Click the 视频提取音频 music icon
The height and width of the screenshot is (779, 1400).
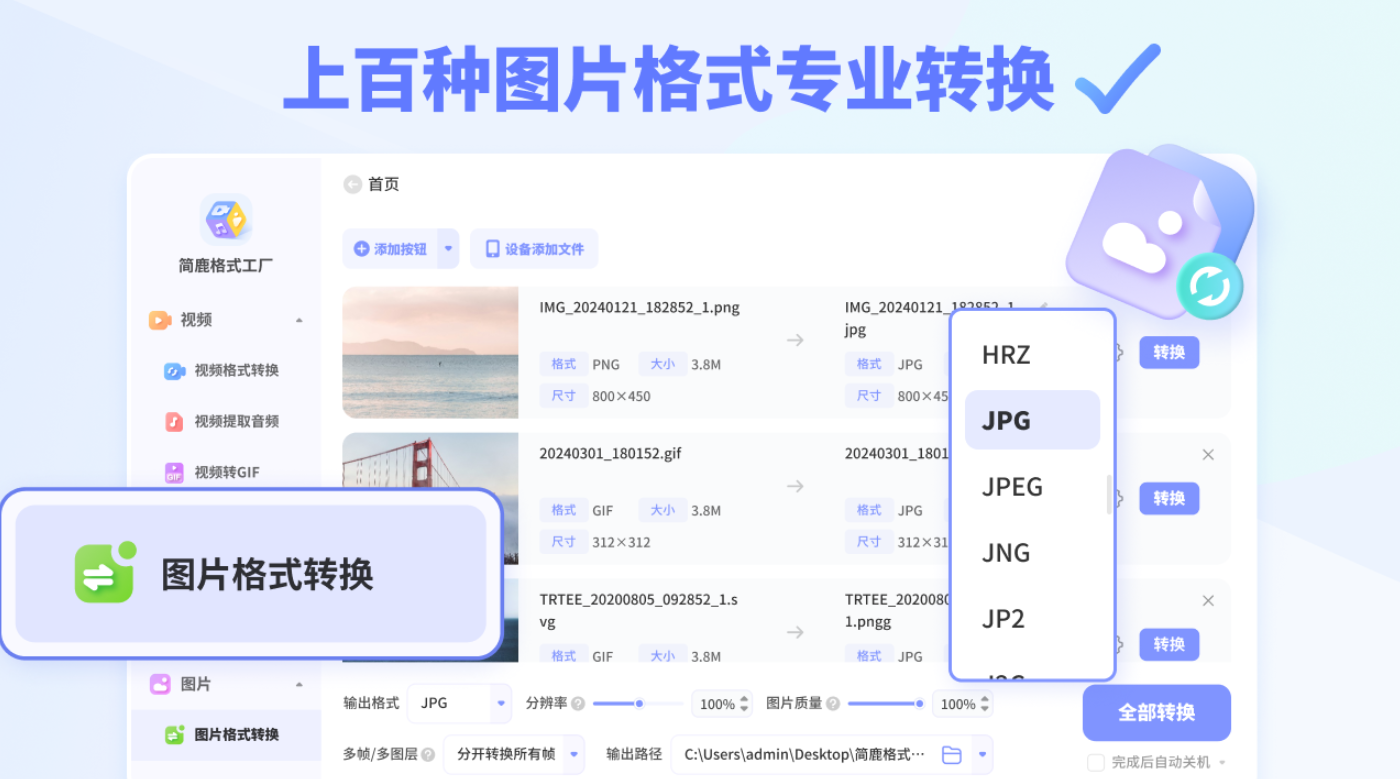(174, 421)
